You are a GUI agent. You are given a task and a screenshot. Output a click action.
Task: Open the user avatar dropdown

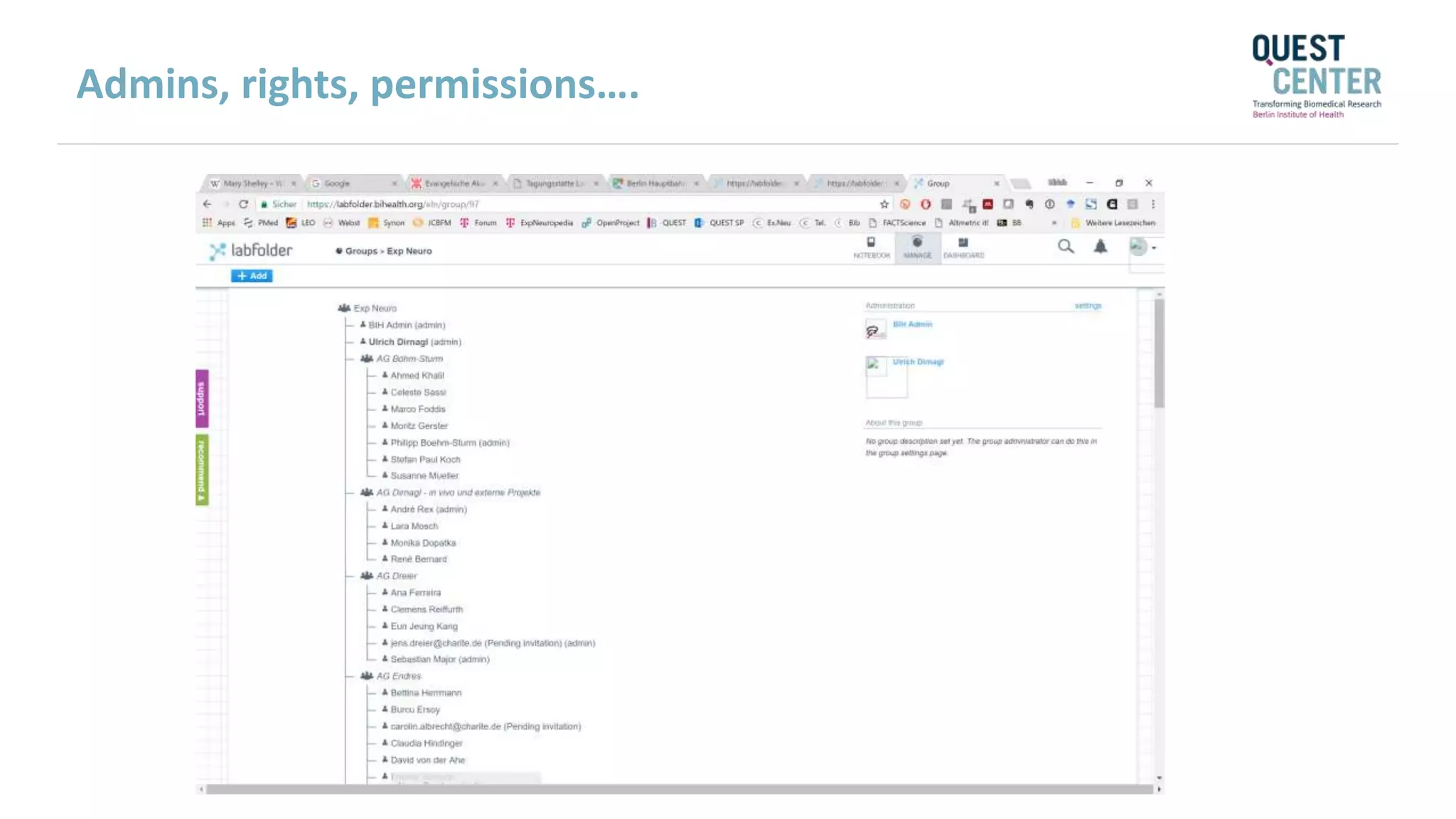(x=1143, y=247)
